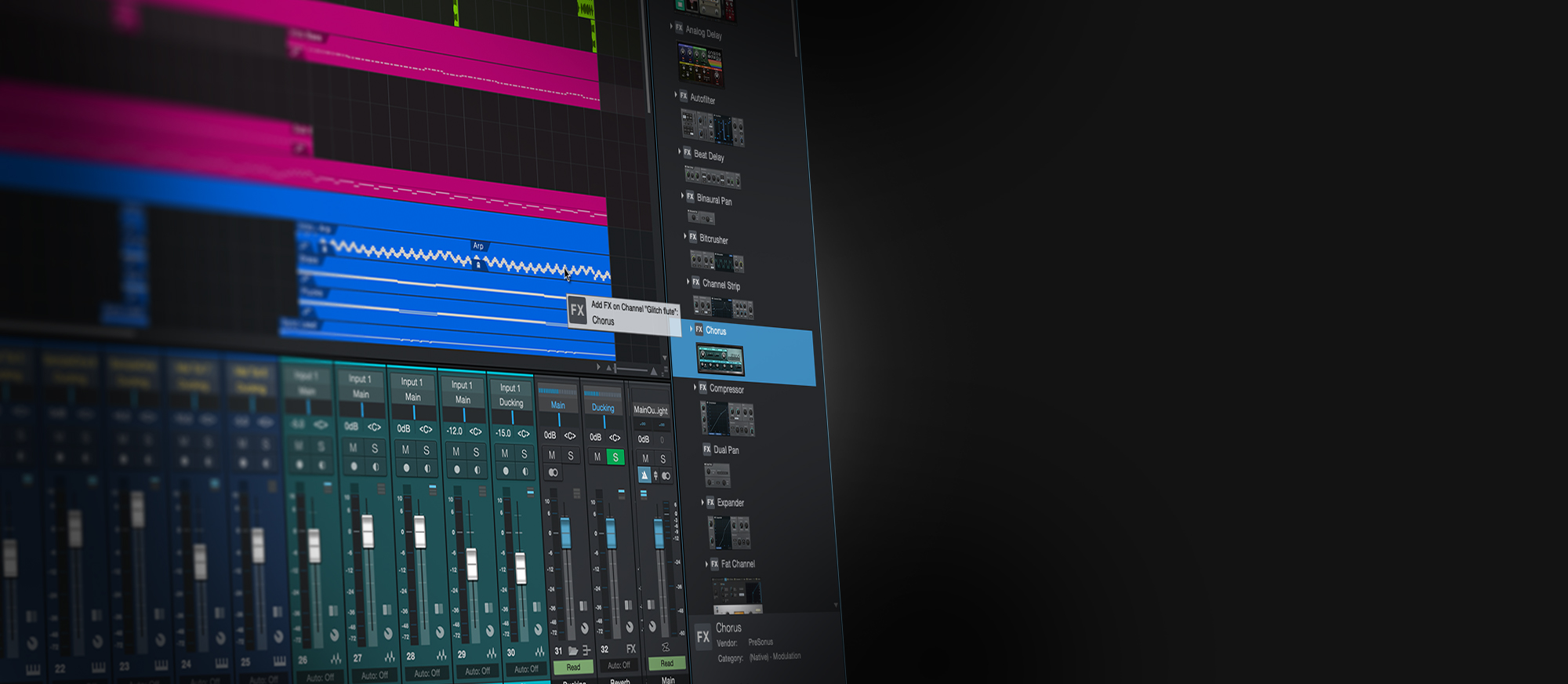Screen dimensions: 1568x684
Task: Toggle channel mode icon on channel 31
Action: pyautogui.click(x=554, y=472)
